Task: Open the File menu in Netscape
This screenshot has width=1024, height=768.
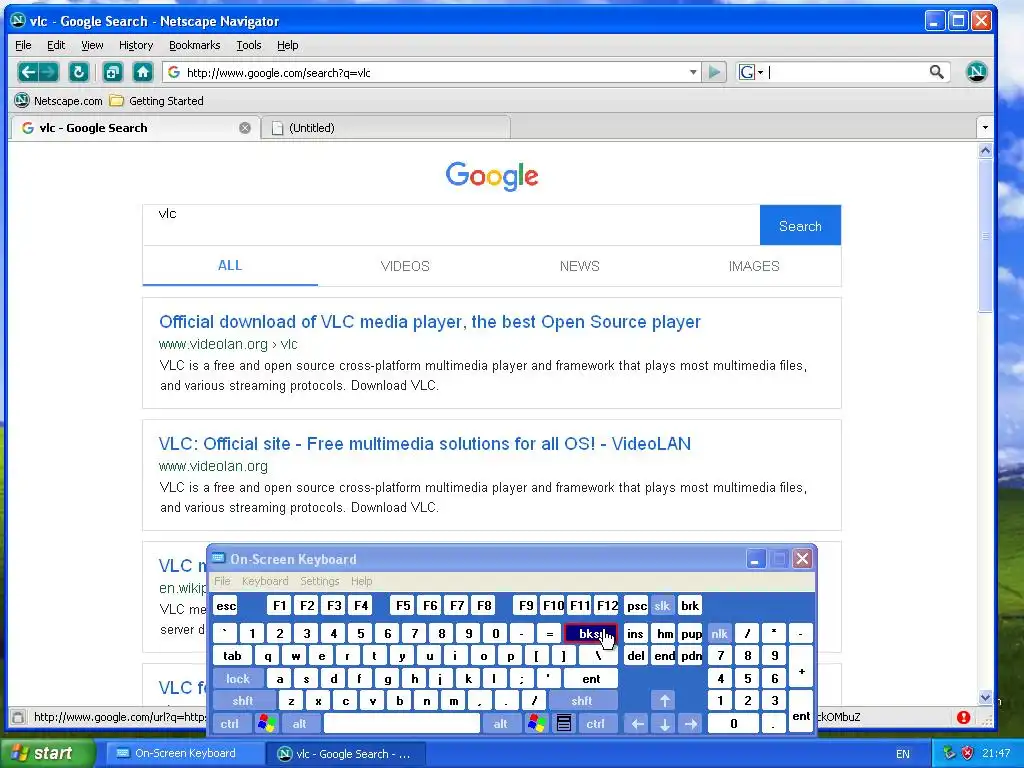Action: tap(23, 45)
